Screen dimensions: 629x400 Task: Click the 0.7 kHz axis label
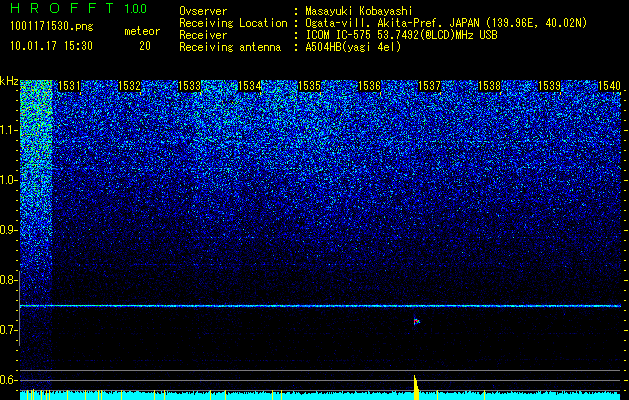point(8,330)
